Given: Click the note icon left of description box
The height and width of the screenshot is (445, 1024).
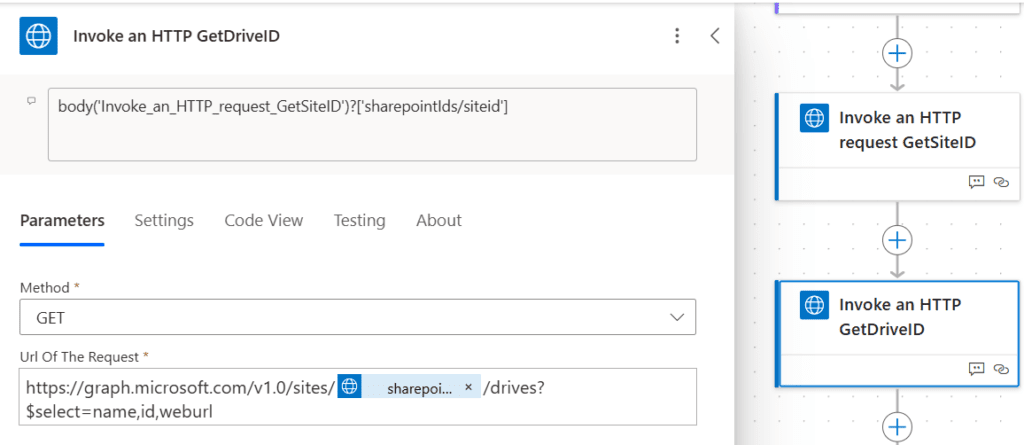Looking at the screenshot, I should point(31,101).
